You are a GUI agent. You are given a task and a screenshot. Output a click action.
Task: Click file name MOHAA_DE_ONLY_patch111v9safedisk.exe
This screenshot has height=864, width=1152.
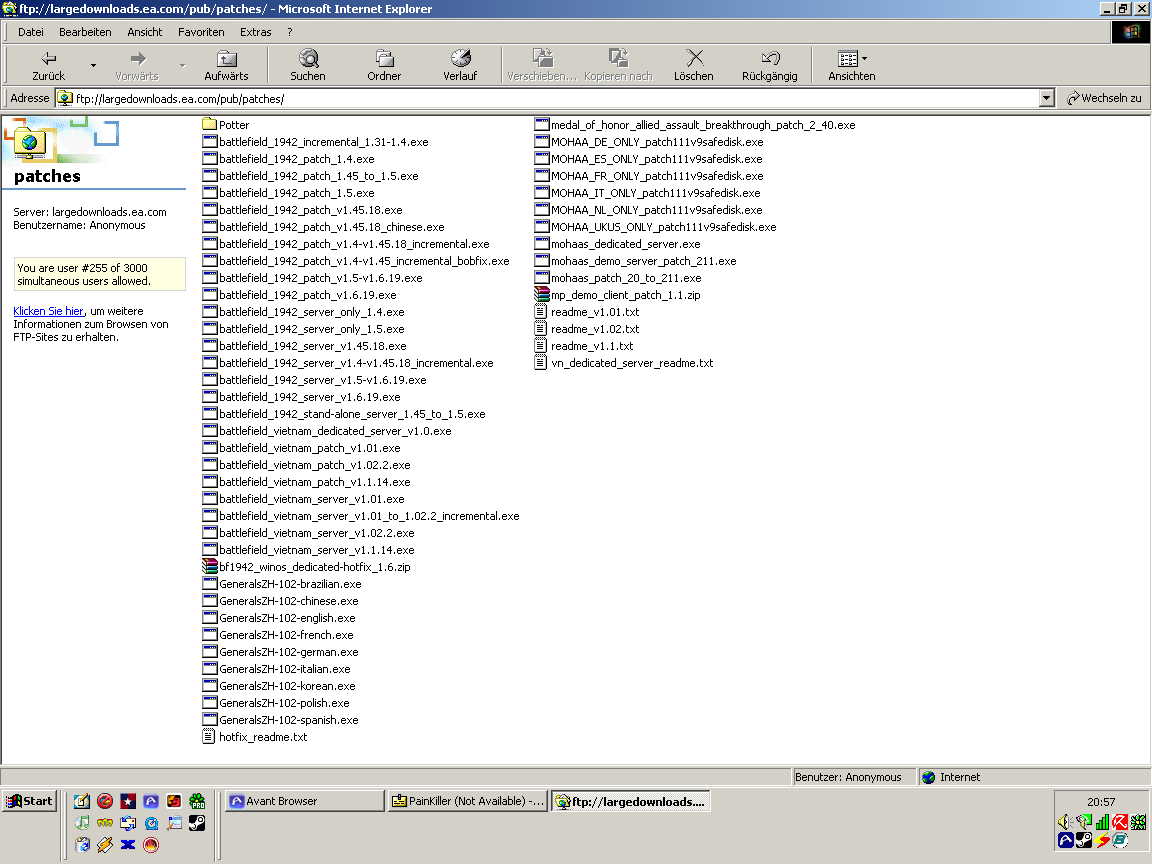pyautogui.click(x=657, y=142)
